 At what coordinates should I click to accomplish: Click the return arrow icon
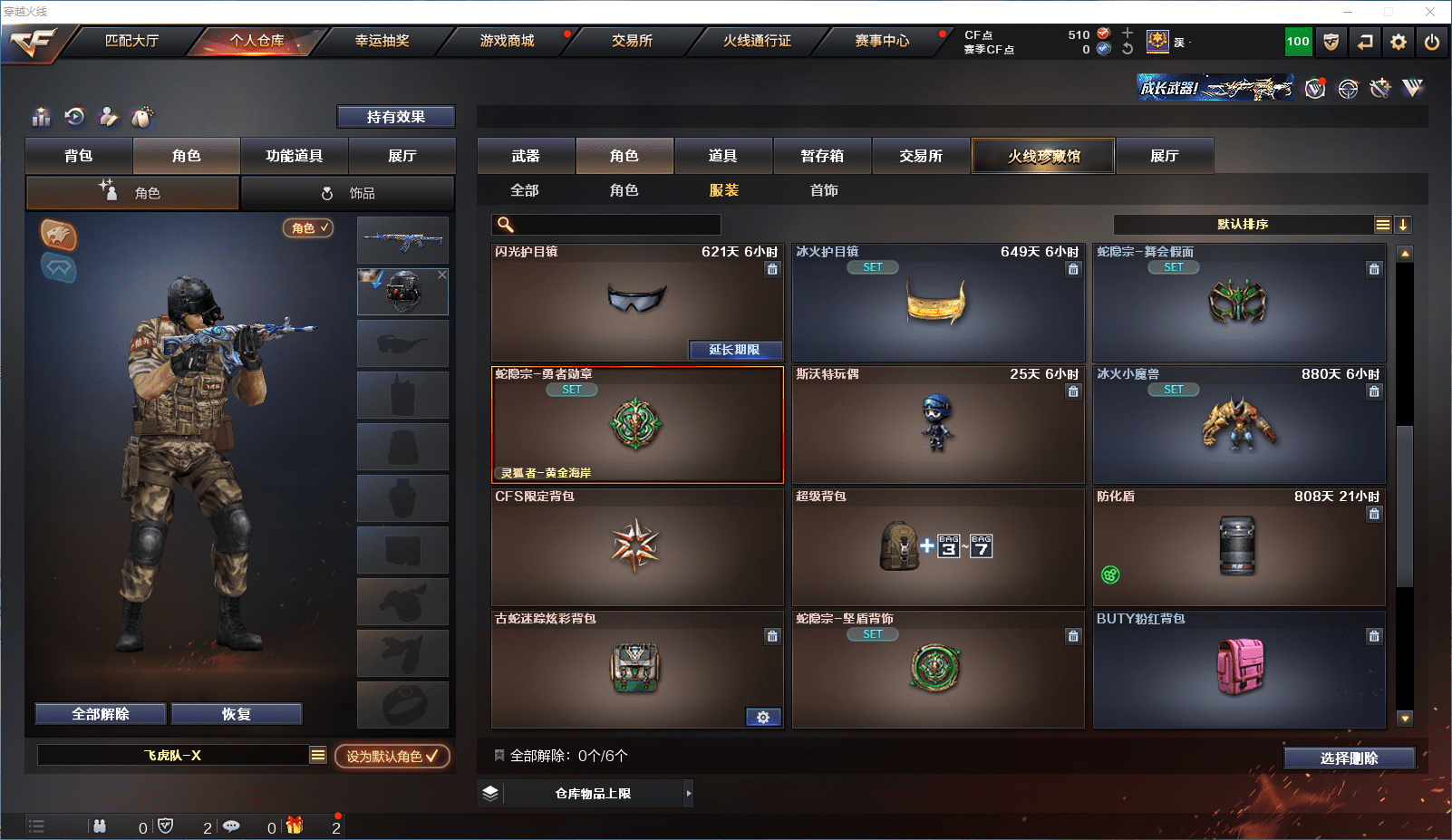1365,42
